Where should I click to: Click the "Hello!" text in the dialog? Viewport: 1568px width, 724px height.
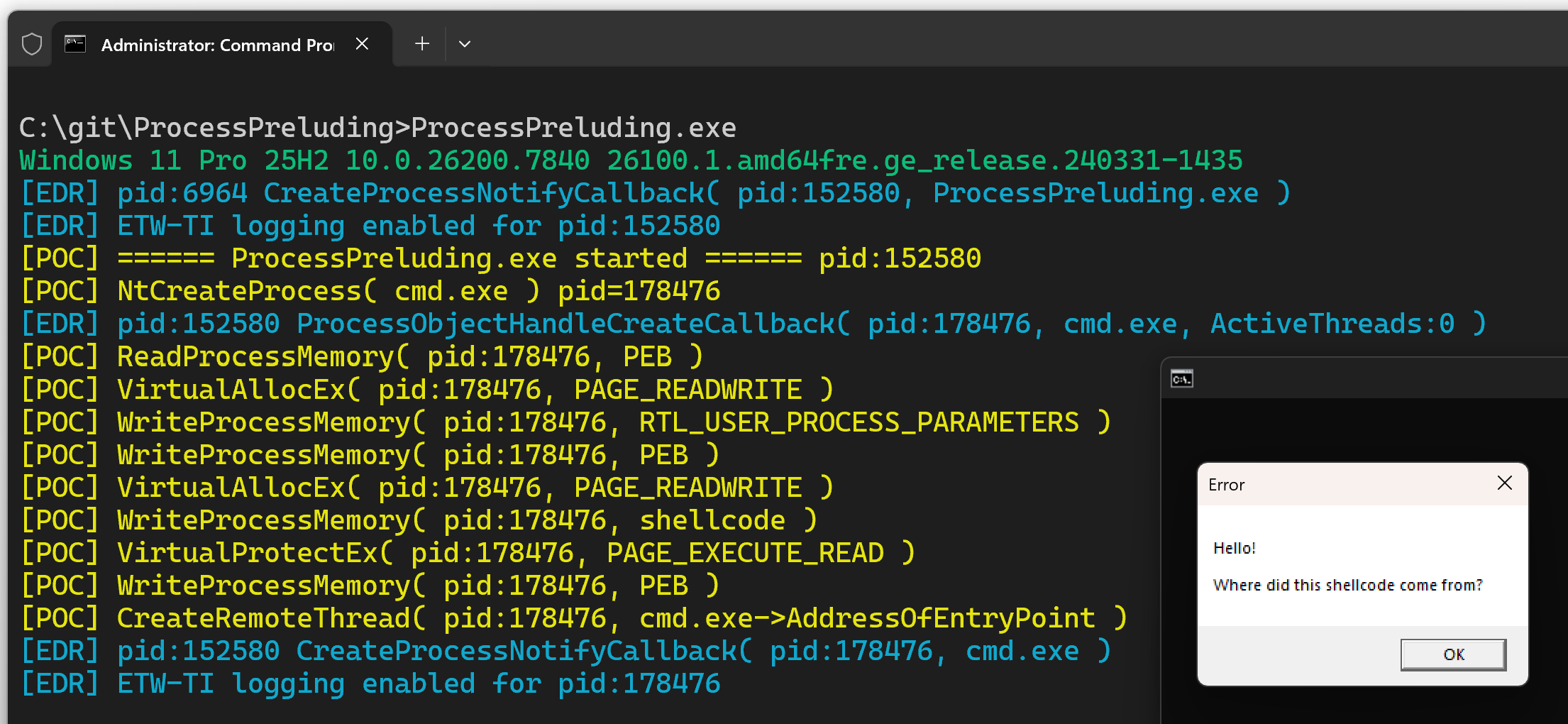1234,548
